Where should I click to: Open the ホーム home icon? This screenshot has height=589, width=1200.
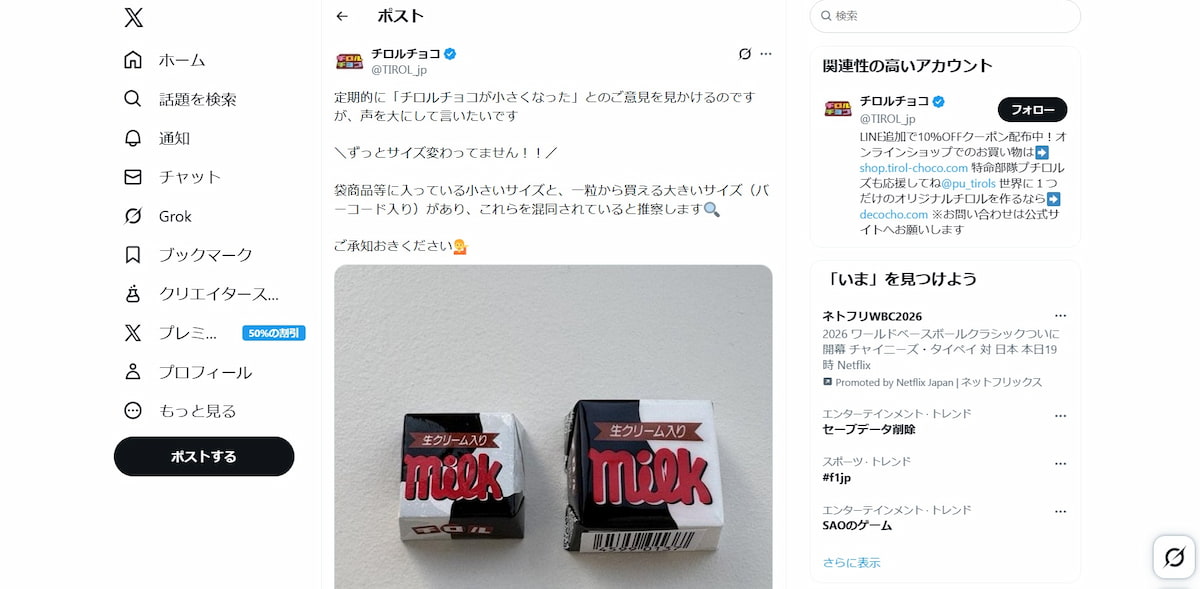(x=133, y=60)
